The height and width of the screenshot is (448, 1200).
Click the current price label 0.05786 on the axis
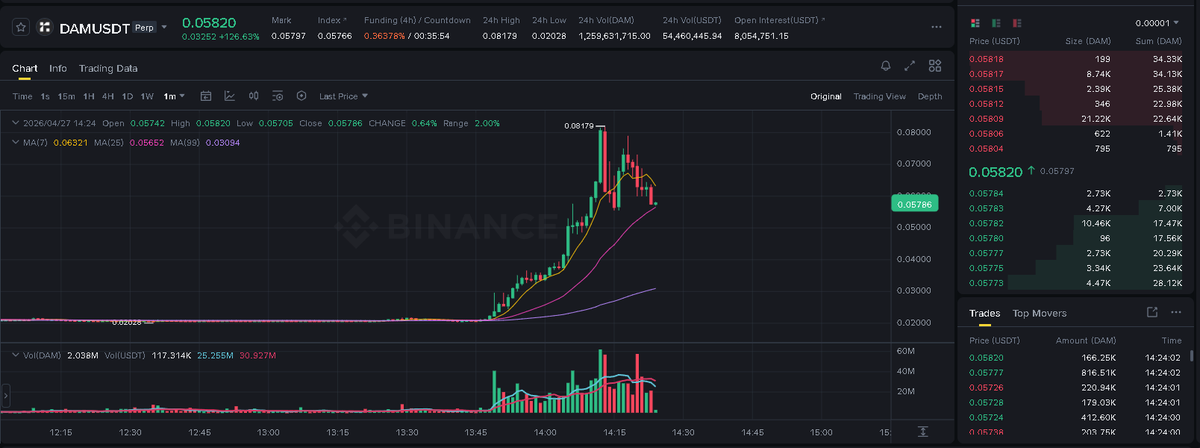pyautogui.click(x=915, y=204)
